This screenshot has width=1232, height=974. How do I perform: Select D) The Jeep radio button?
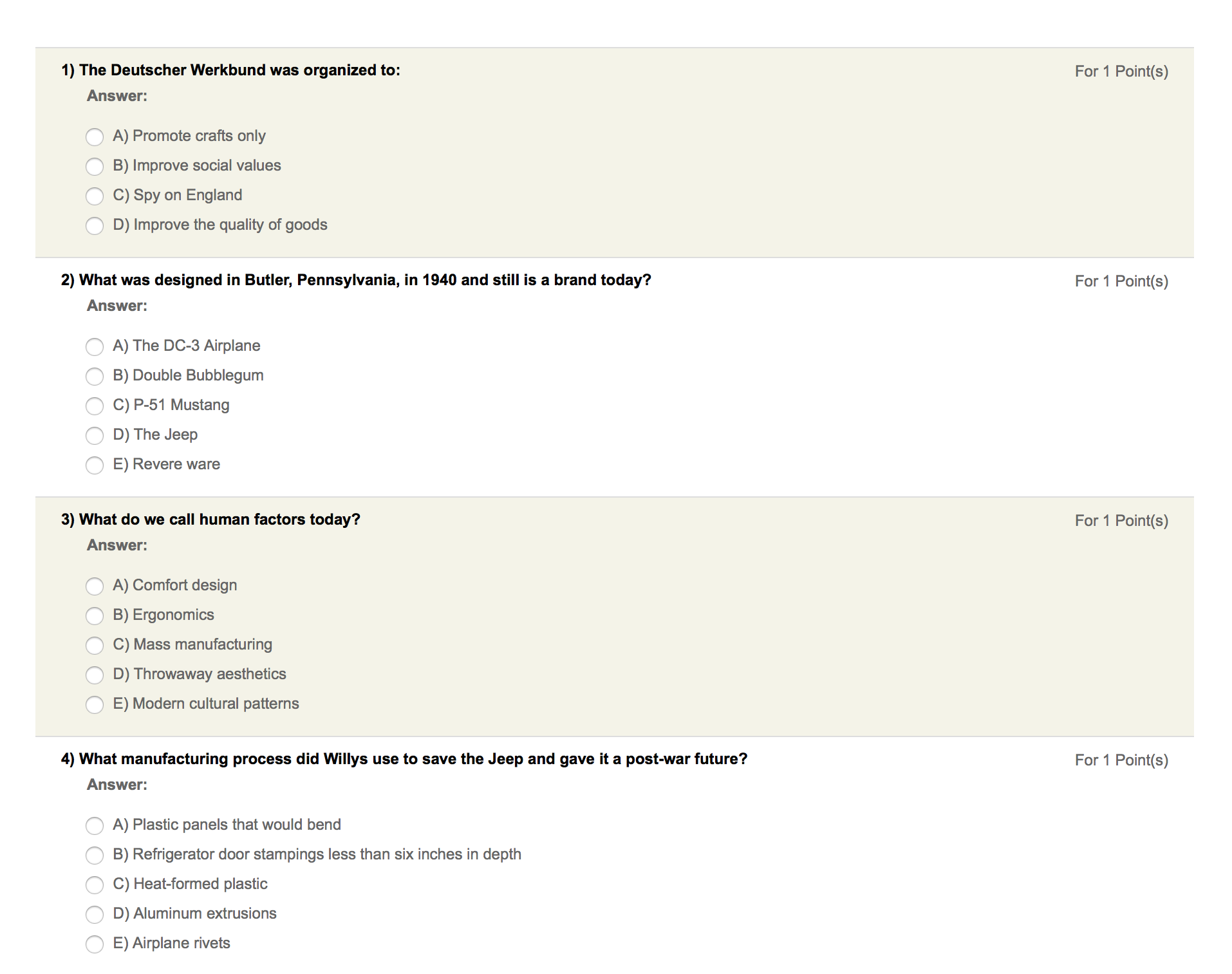[x=95, y=435]
